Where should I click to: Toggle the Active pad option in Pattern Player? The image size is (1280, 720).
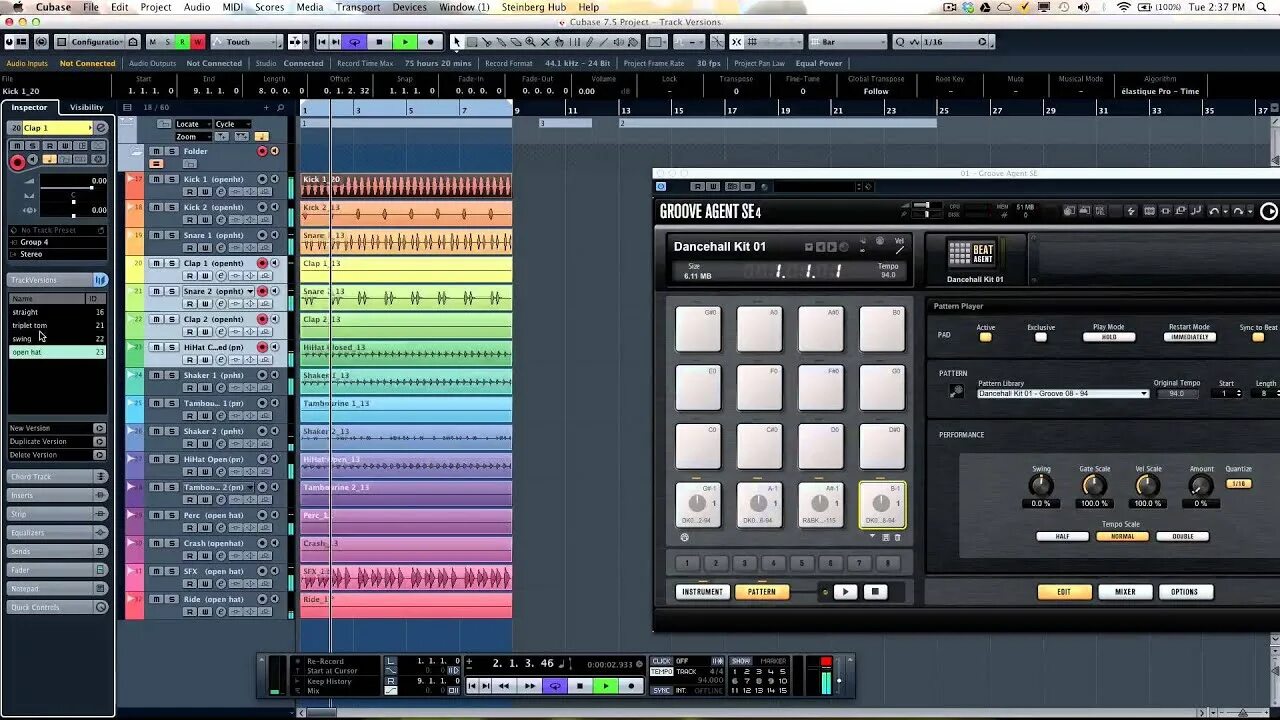click(985, 339)
